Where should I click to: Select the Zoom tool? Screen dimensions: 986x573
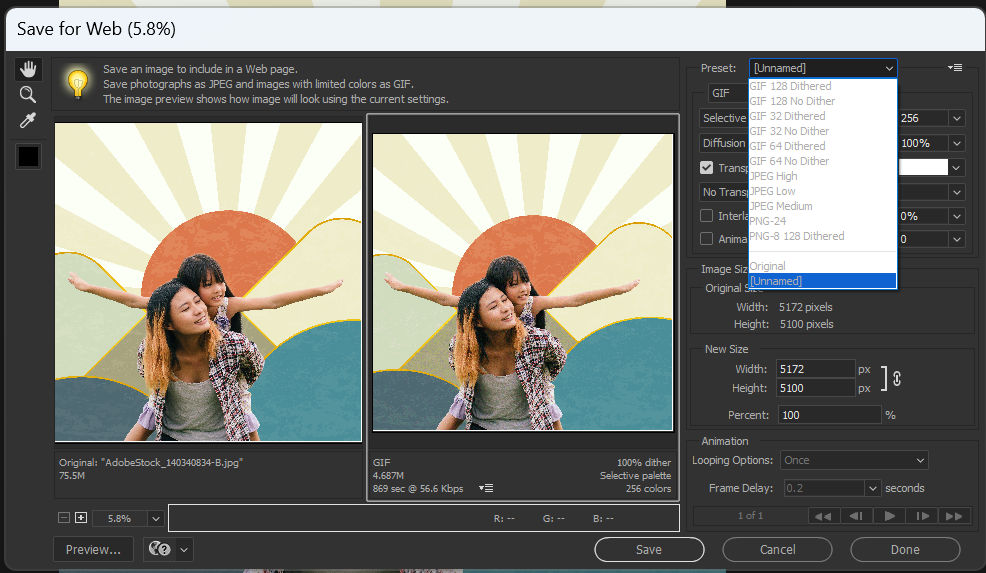[28, 95]
